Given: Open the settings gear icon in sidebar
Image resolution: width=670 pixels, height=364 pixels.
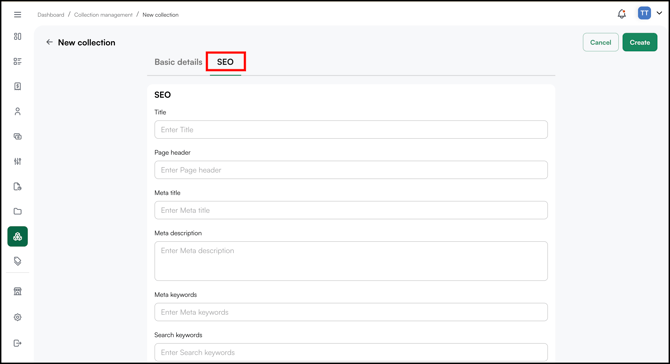Looking at the screenshot, I should tap(18, 317).
